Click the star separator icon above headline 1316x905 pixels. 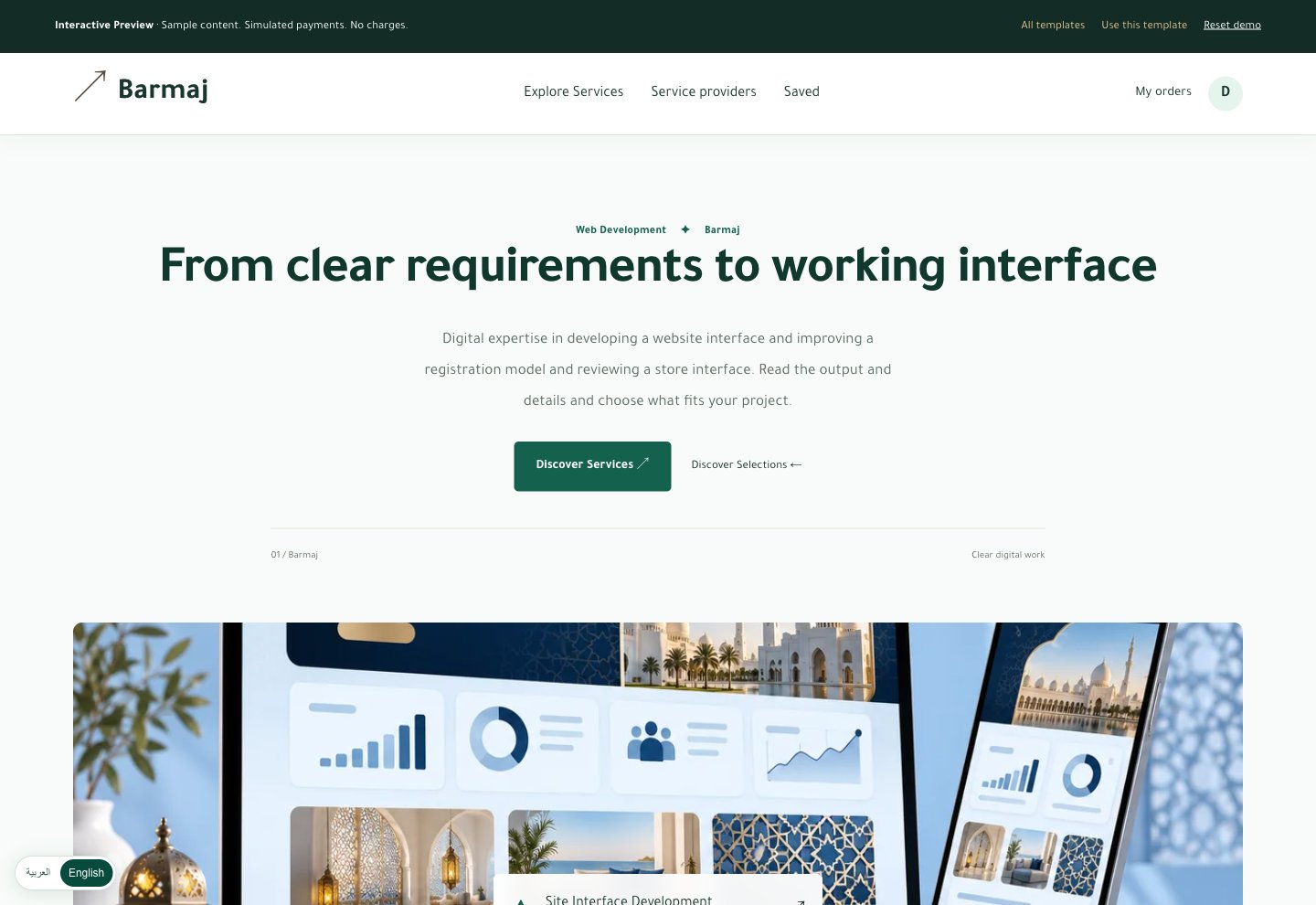tap(685, 229)
